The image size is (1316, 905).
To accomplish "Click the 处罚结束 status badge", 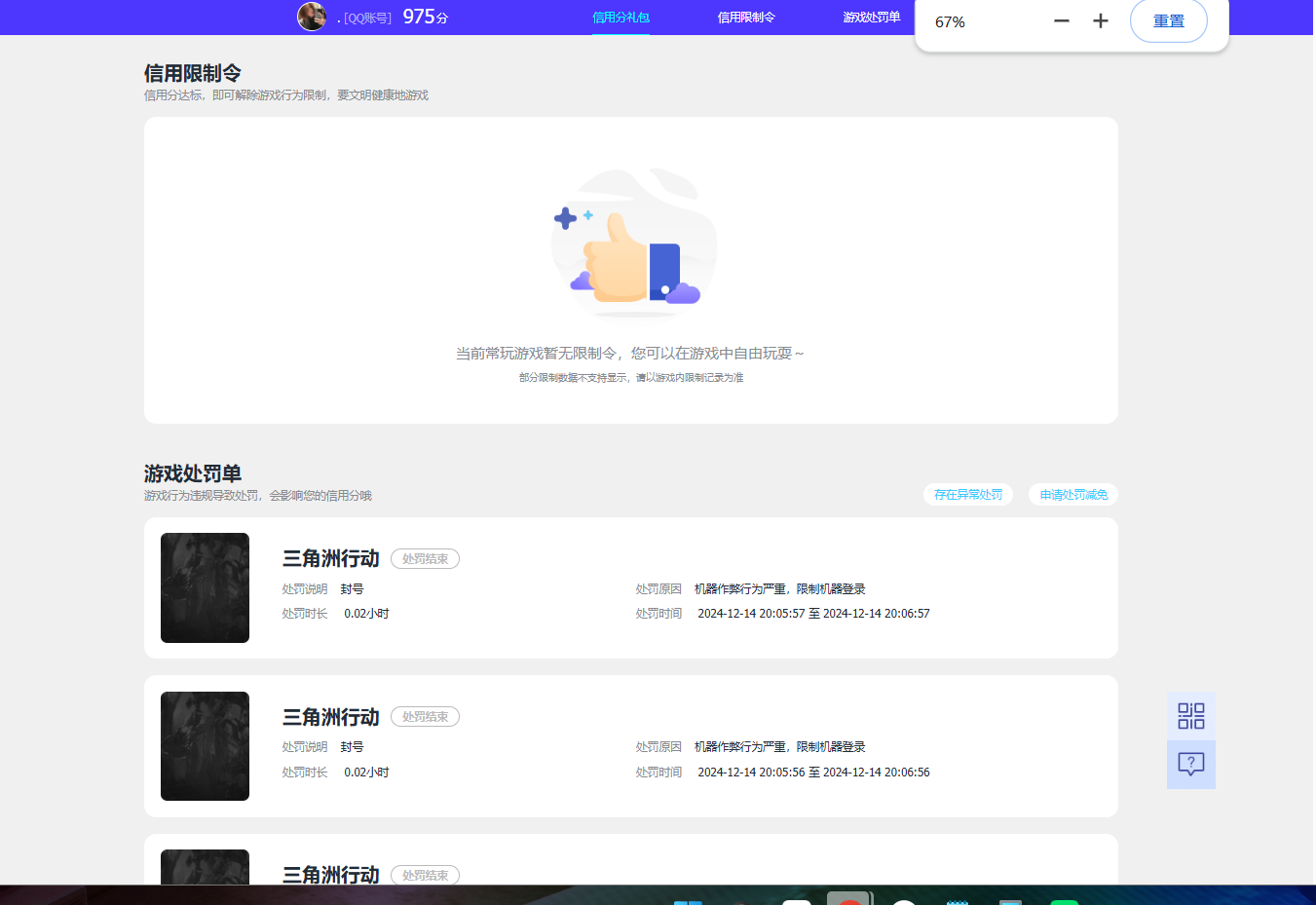I will point(425,558).
